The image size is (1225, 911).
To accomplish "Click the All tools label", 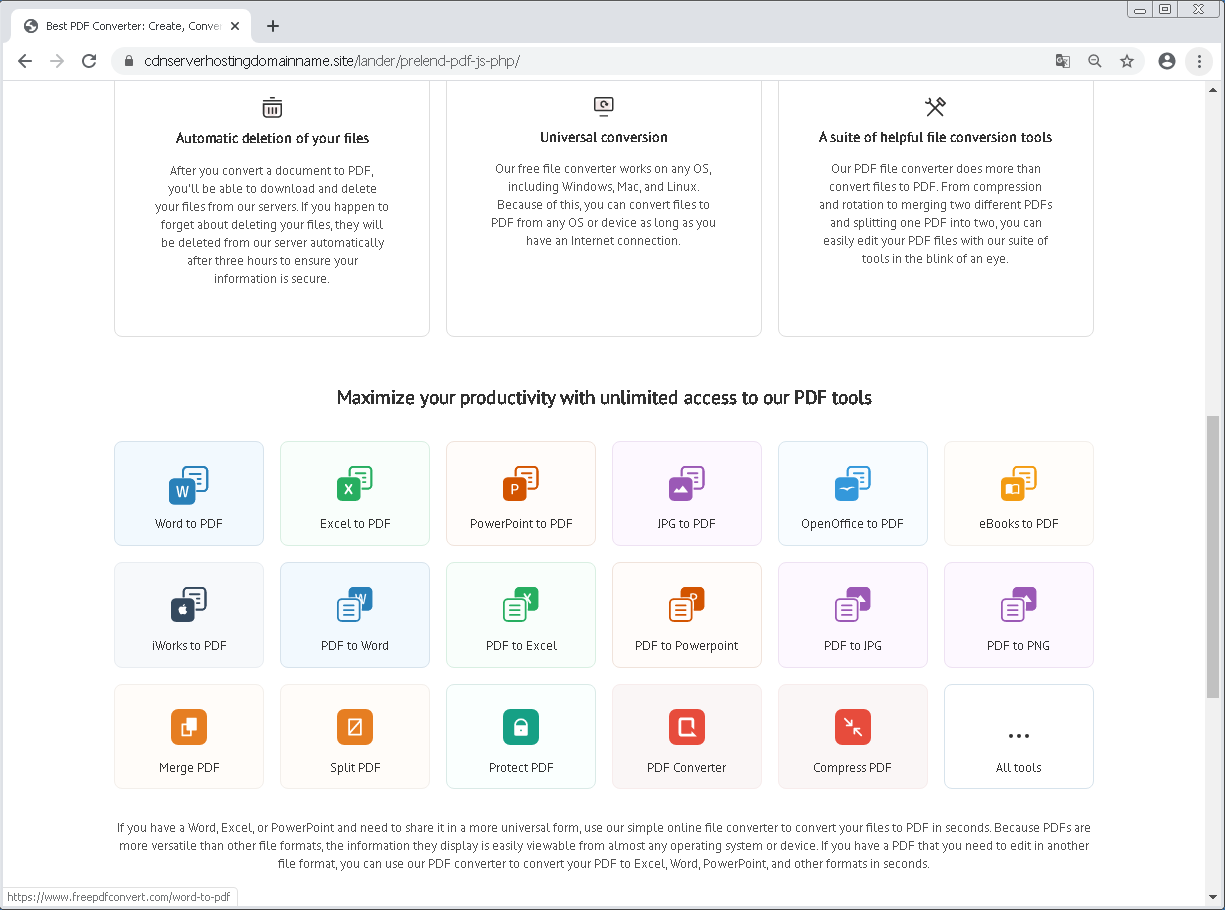I will (x=1019, y=768).
